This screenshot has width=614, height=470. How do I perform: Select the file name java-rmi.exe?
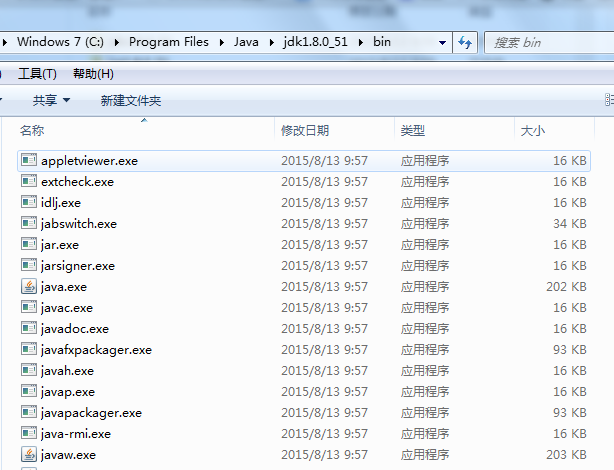pyautogui.click(x=76, y=434)
